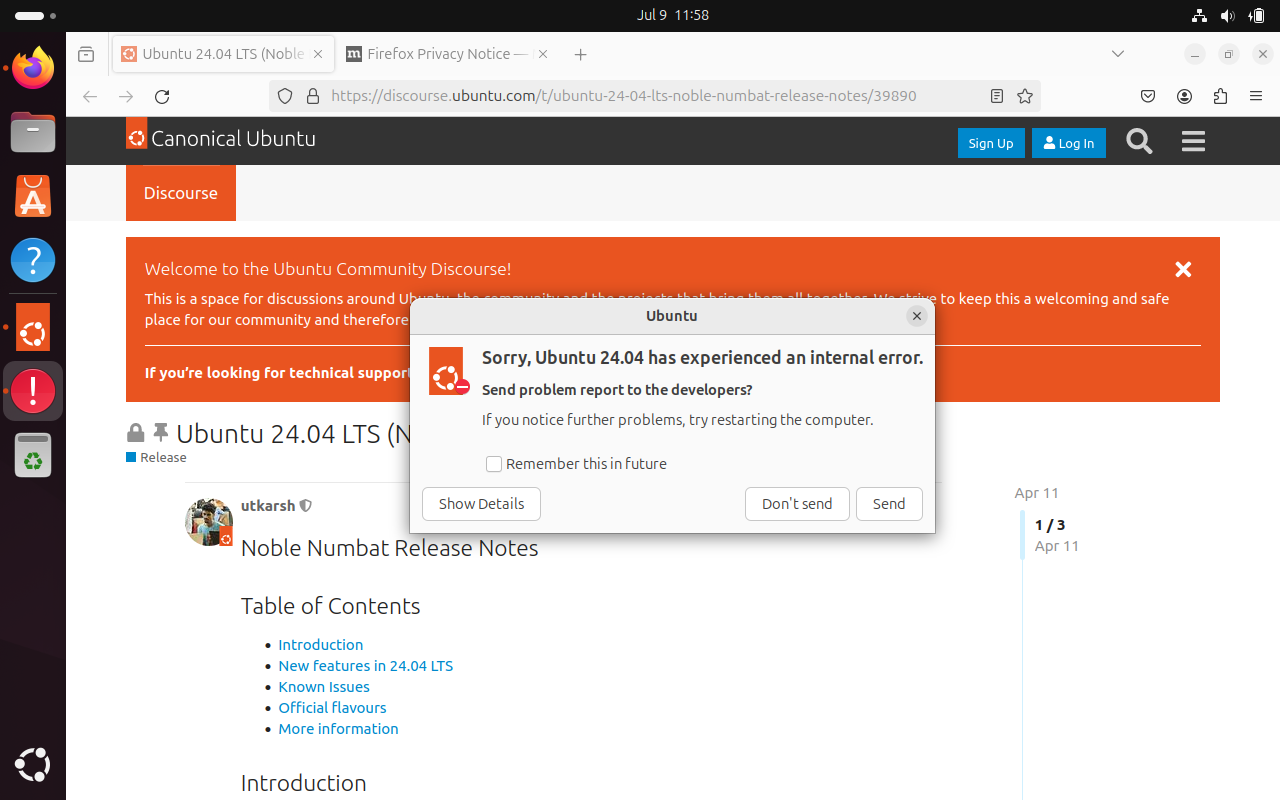The width and height of the screenshot is (1280, 800).
Task: Select the Discourse navigation tab
Action: point(181,193)
